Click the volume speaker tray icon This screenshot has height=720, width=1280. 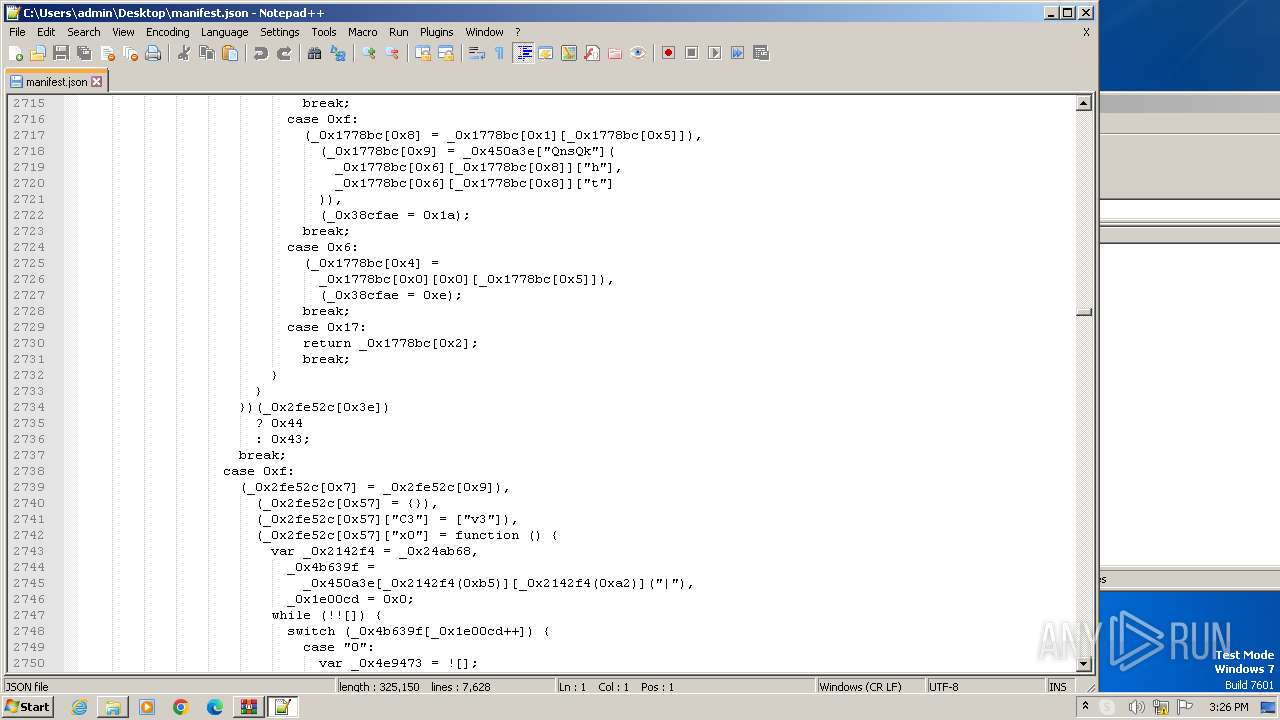pyautogui.click(x=1136, y=707)
